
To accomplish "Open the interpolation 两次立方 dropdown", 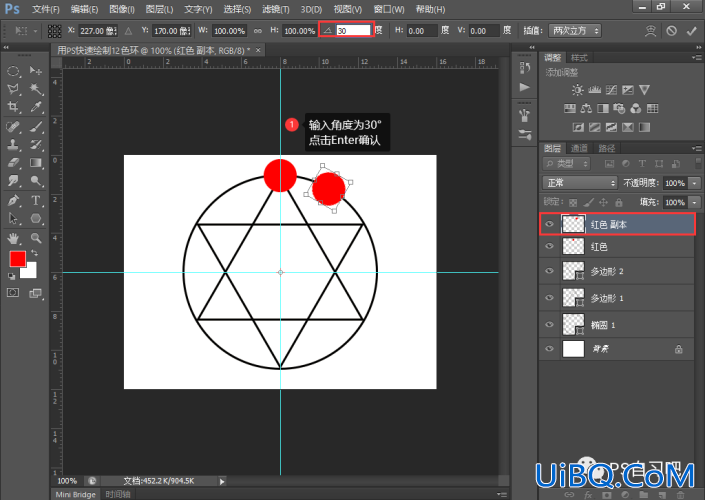I will (575, 31).
